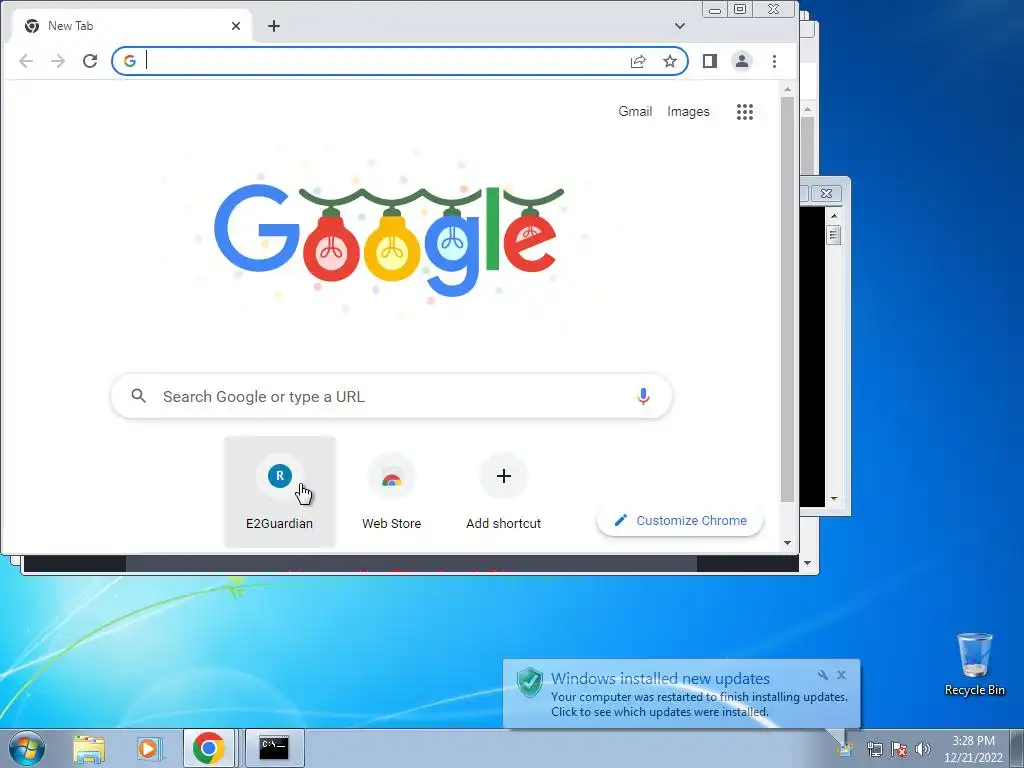Click the Search Google or type a URL box

392,396
